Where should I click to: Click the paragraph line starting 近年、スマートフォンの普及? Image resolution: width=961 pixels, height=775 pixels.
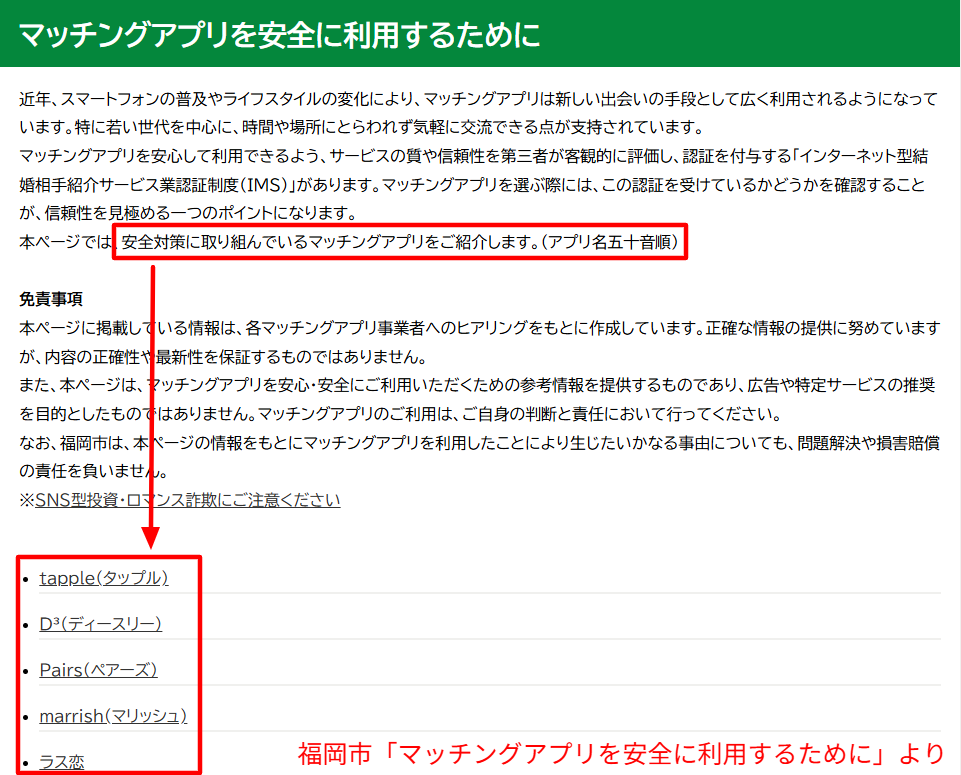(479, 99)
